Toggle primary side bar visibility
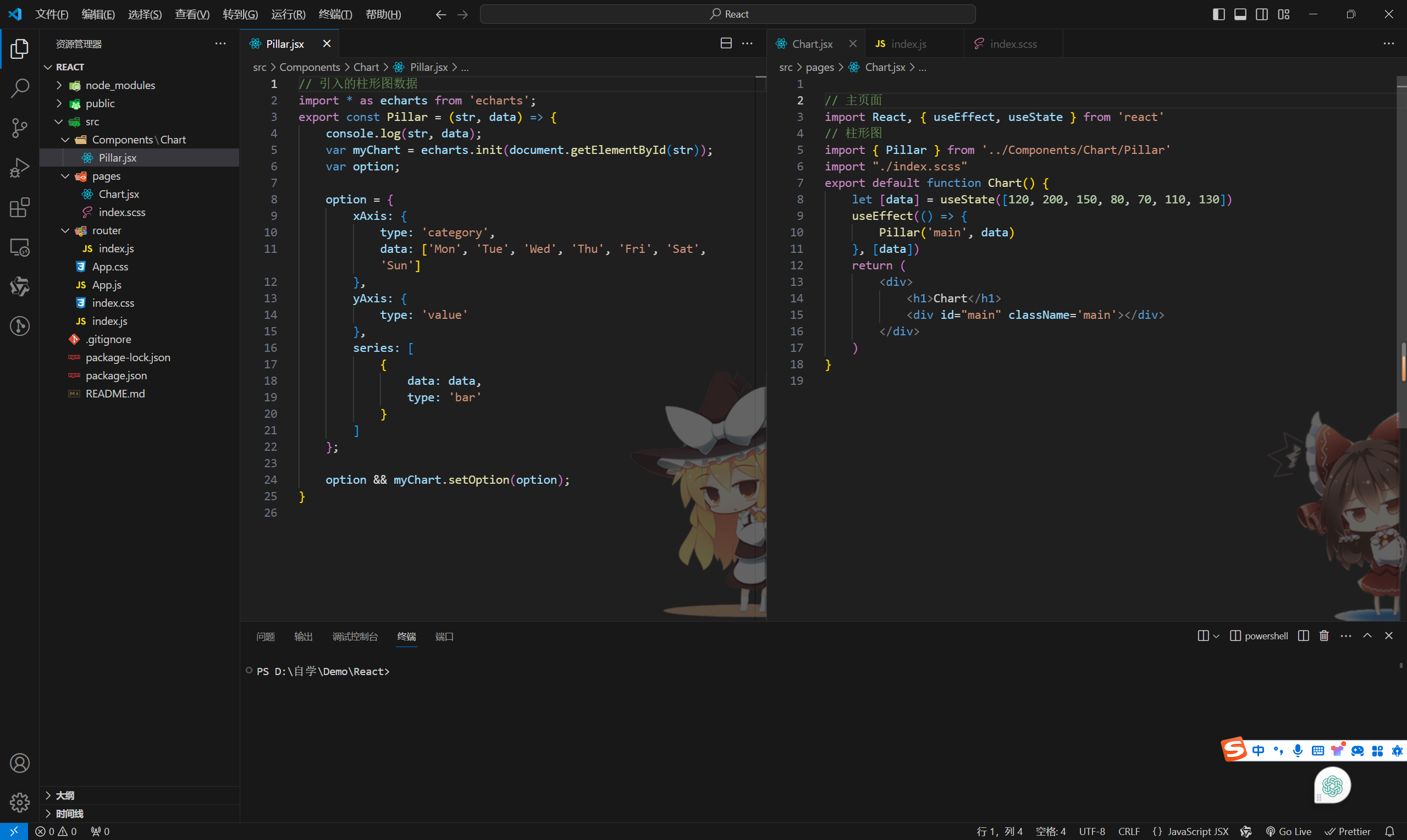This screenshot has width=1407, height=840. pos(1218,14)
